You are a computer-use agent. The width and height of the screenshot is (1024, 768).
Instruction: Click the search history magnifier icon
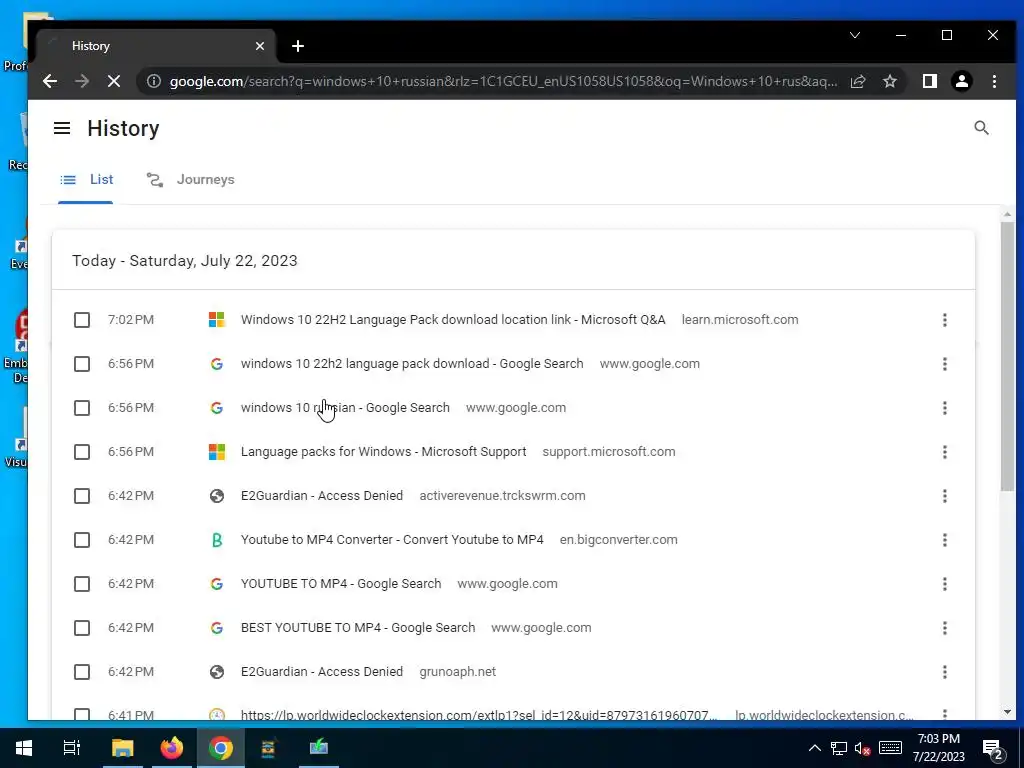coord(981,128)
